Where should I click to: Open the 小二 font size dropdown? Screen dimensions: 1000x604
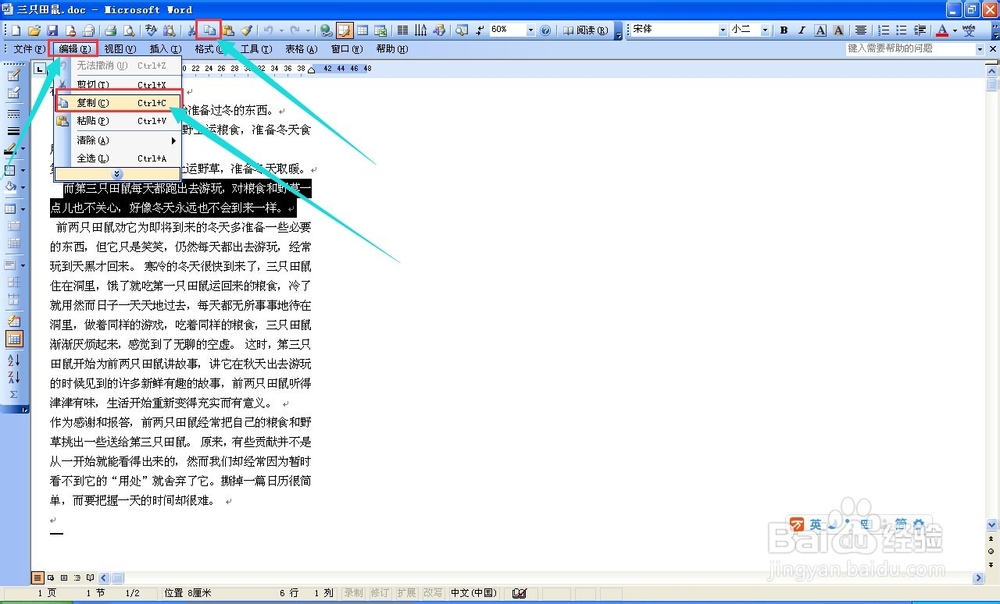coord(766,29)
